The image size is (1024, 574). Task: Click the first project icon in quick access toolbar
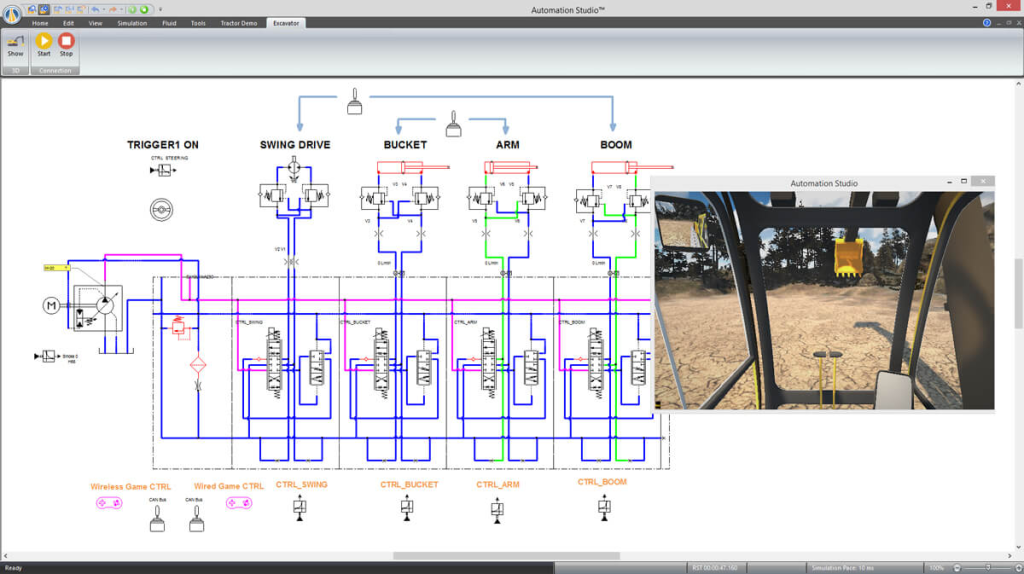click(31, 9)
